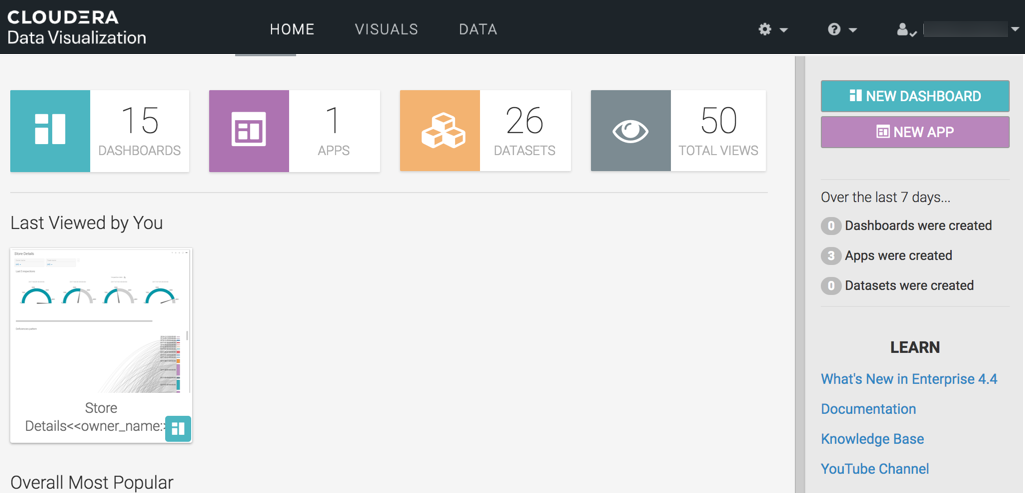1025x495 pixels.
Task: Click the Cloudera Data Visualization logo
Action: pos(77,28)
